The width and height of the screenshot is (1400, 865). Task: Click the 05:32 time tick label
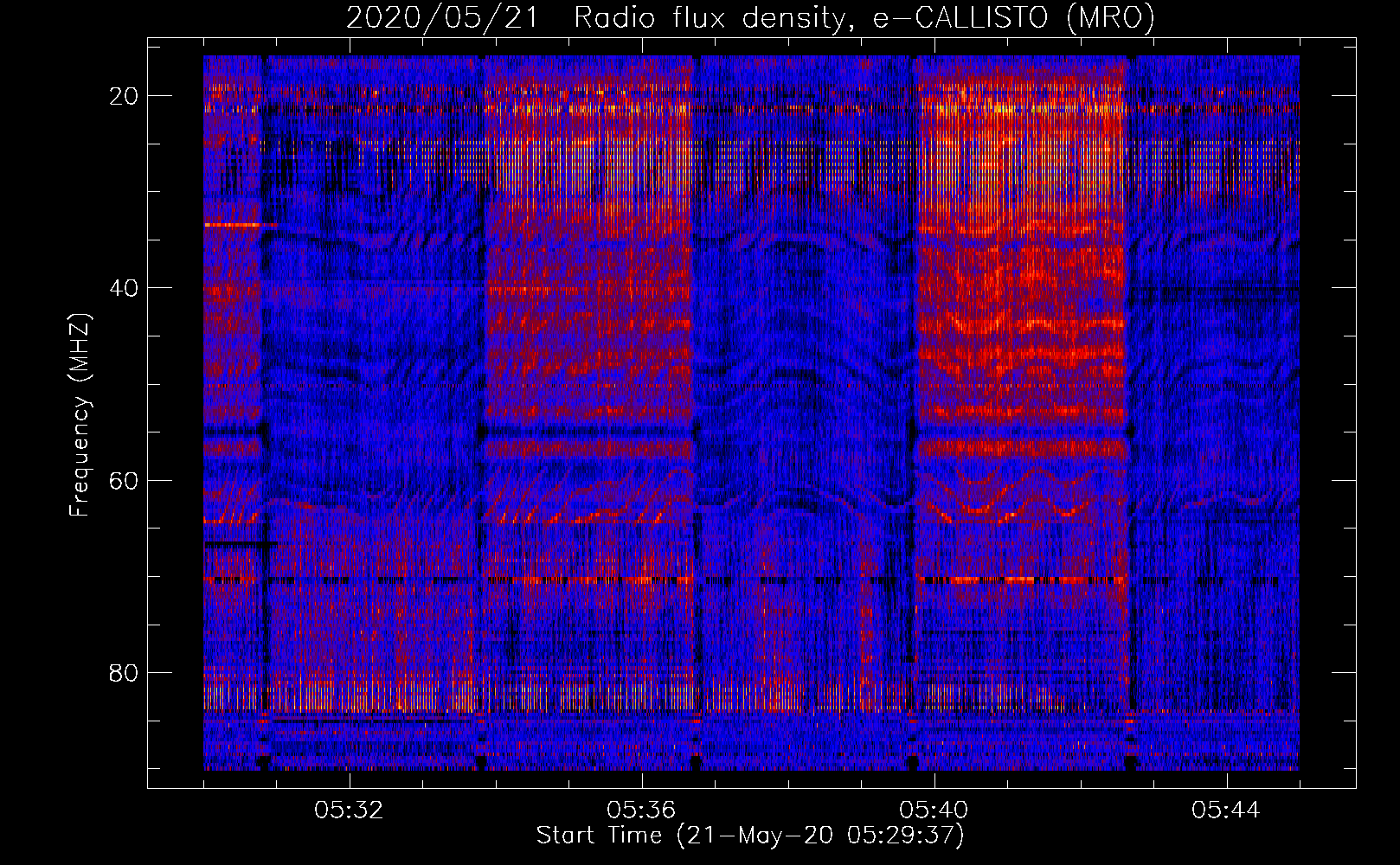(349, 811)
